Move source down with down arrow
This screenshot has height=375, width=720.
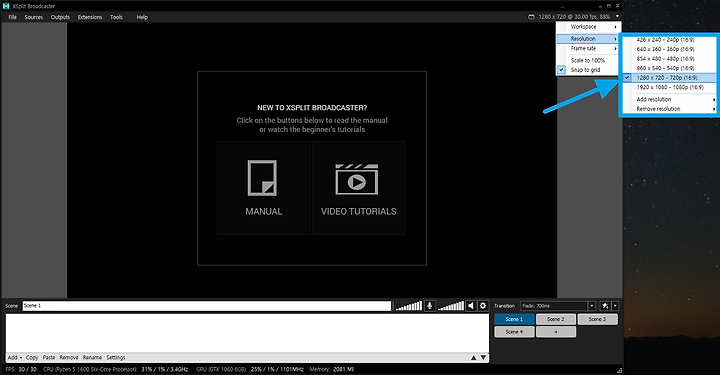click(484, 358)
